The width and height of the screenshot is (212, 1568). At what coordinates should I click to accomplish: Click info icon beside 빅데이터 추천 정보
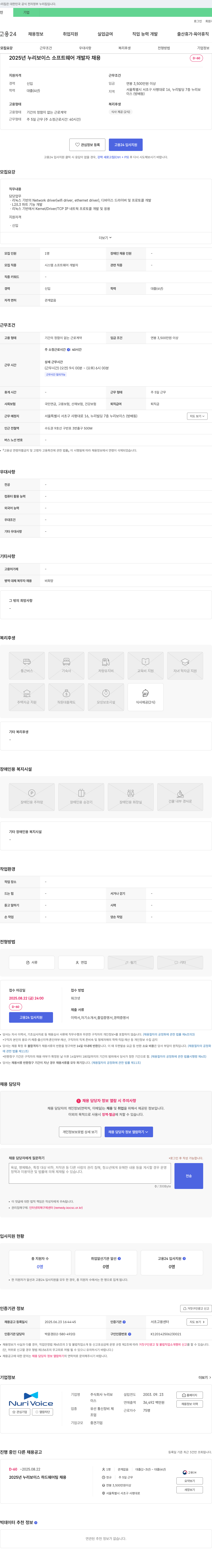point(36,1523)
